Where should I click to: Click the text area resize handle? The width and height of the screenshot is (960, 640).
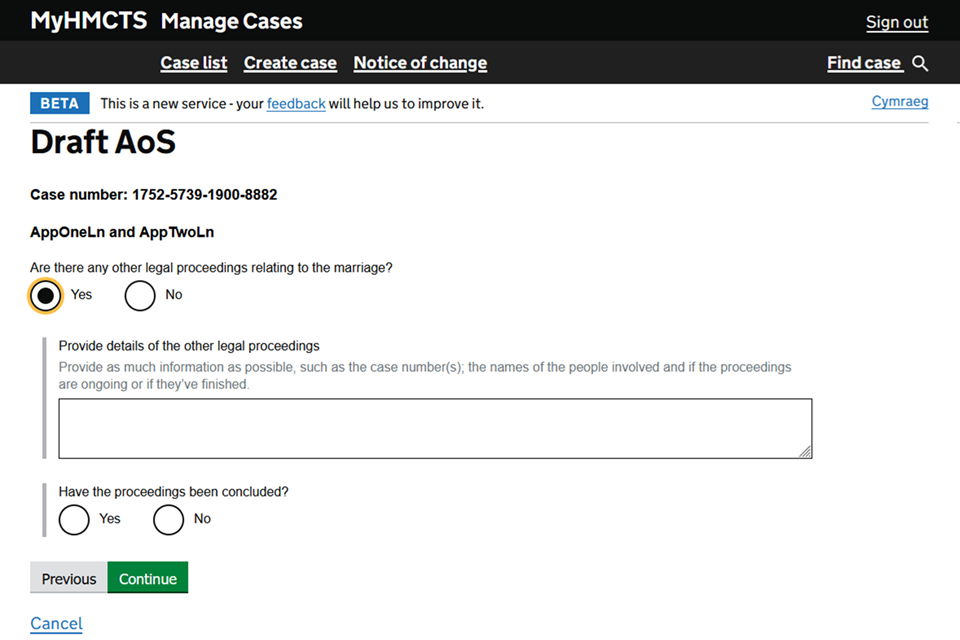[805, 452]
